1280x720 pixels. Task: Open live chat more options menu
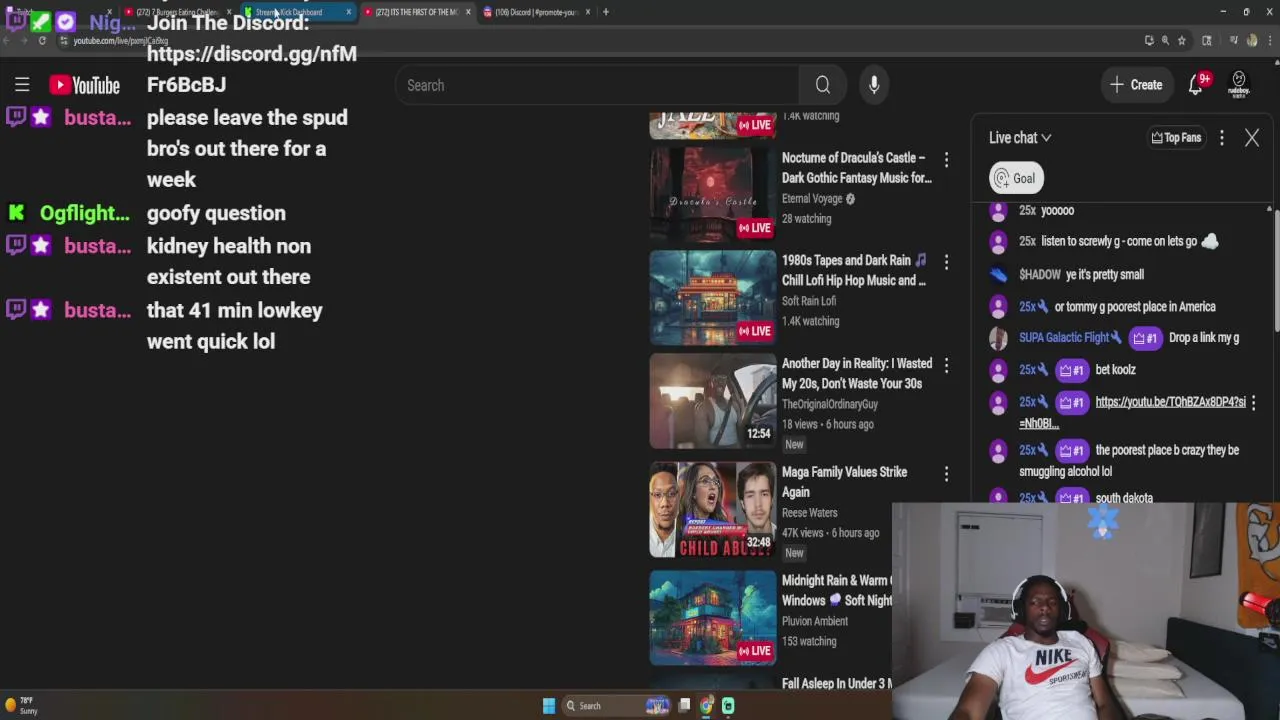click(1221, 138)
